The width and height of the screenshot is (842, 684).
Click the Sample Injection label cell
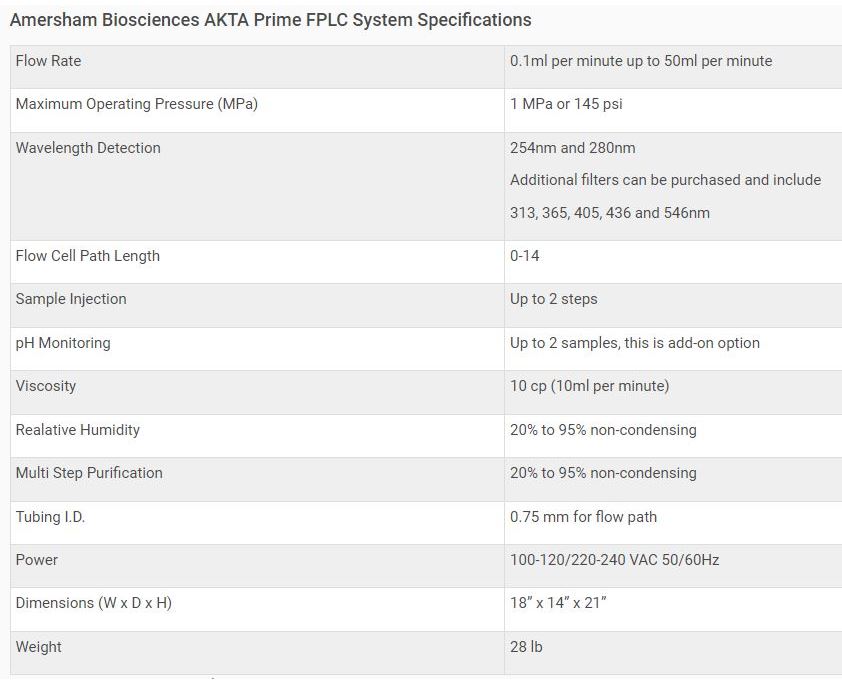tap(71, 299)
